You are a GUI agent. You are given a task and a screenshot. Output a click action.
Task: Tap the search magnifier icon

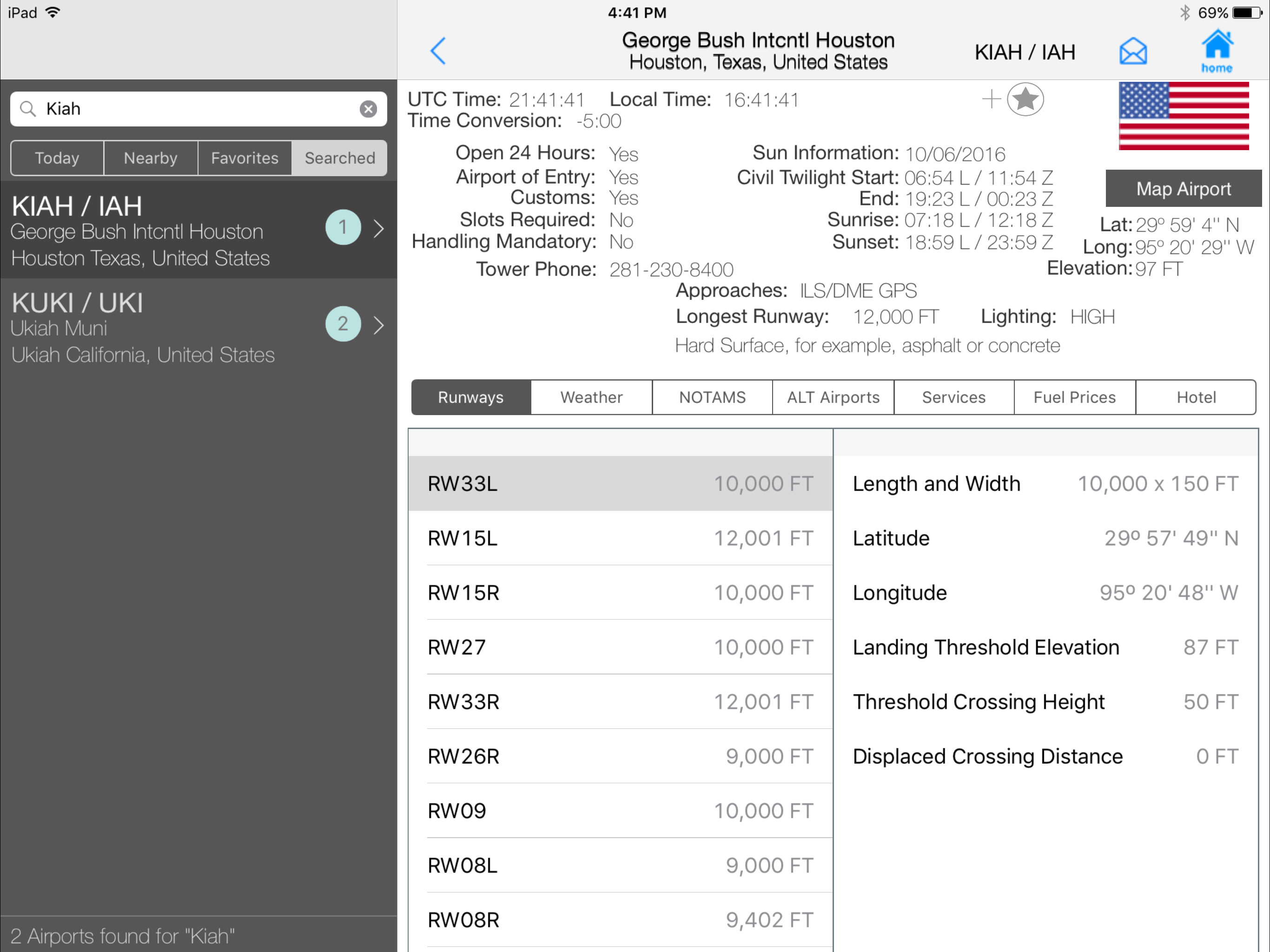coord(27,108)
